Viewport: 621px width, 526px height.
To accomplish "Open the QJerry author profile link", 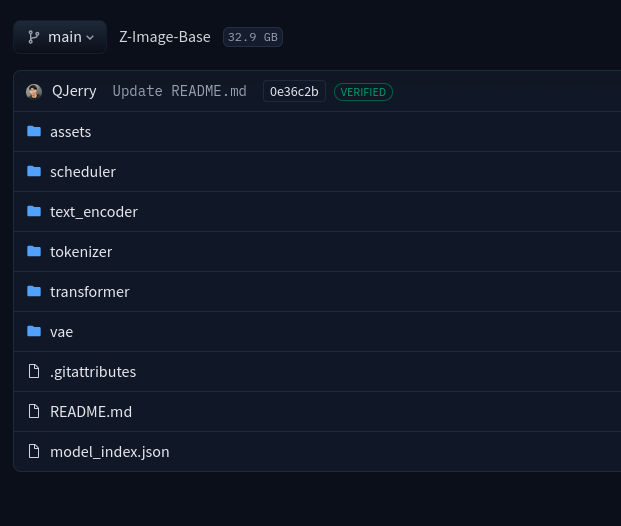I will [74, 91].
